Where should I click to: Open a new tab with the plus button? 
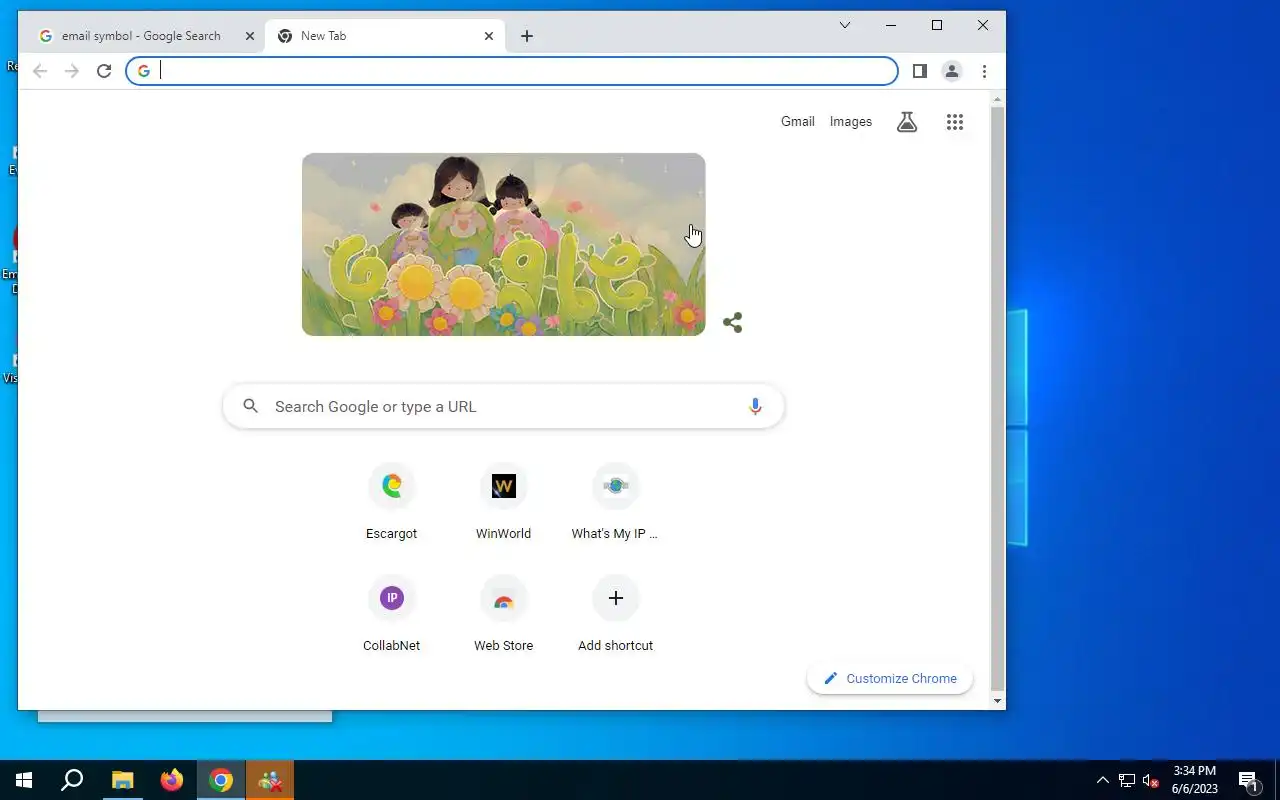527,36
